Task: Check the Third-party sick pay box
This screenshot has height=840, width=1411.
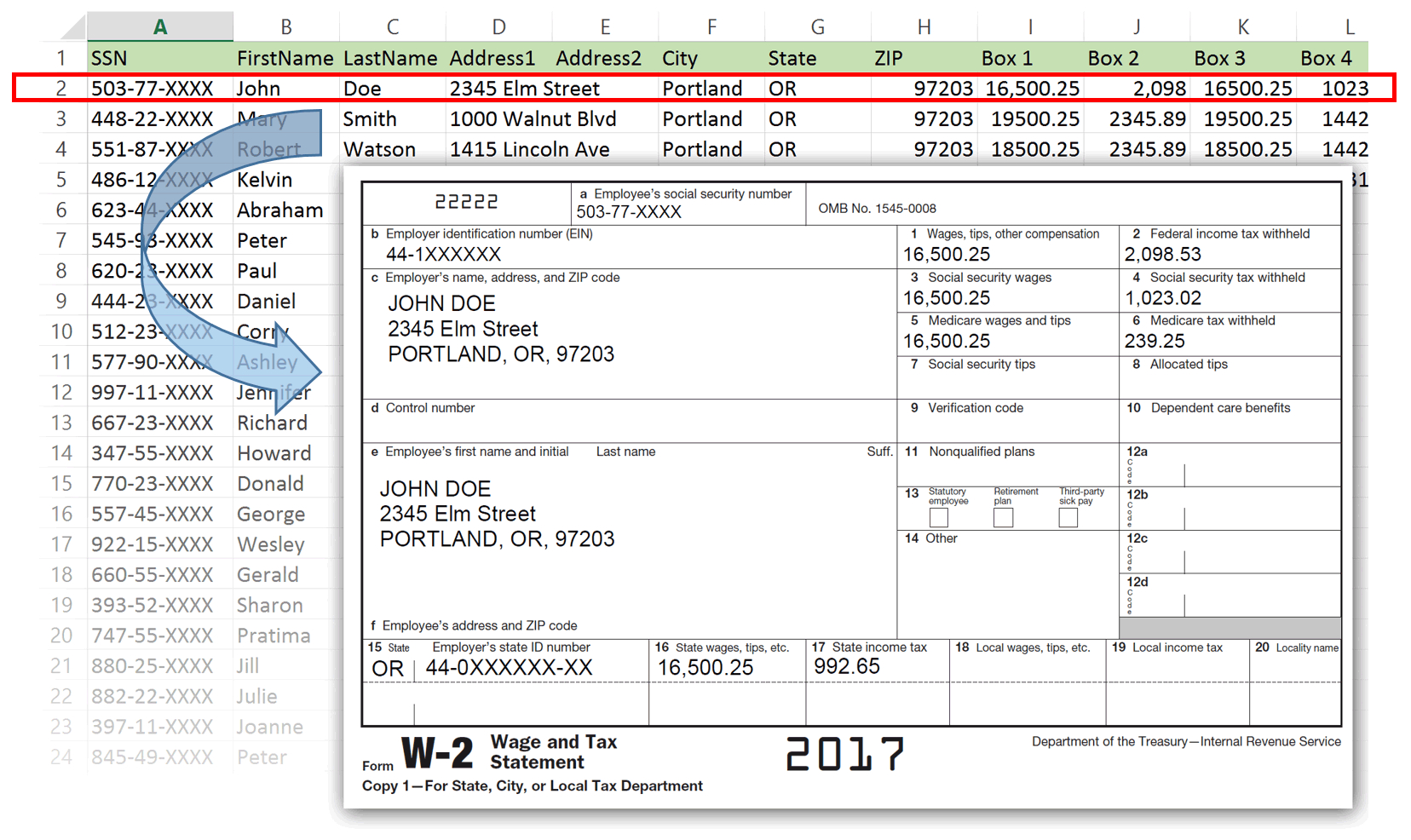Action: [x=1068, y=518]
